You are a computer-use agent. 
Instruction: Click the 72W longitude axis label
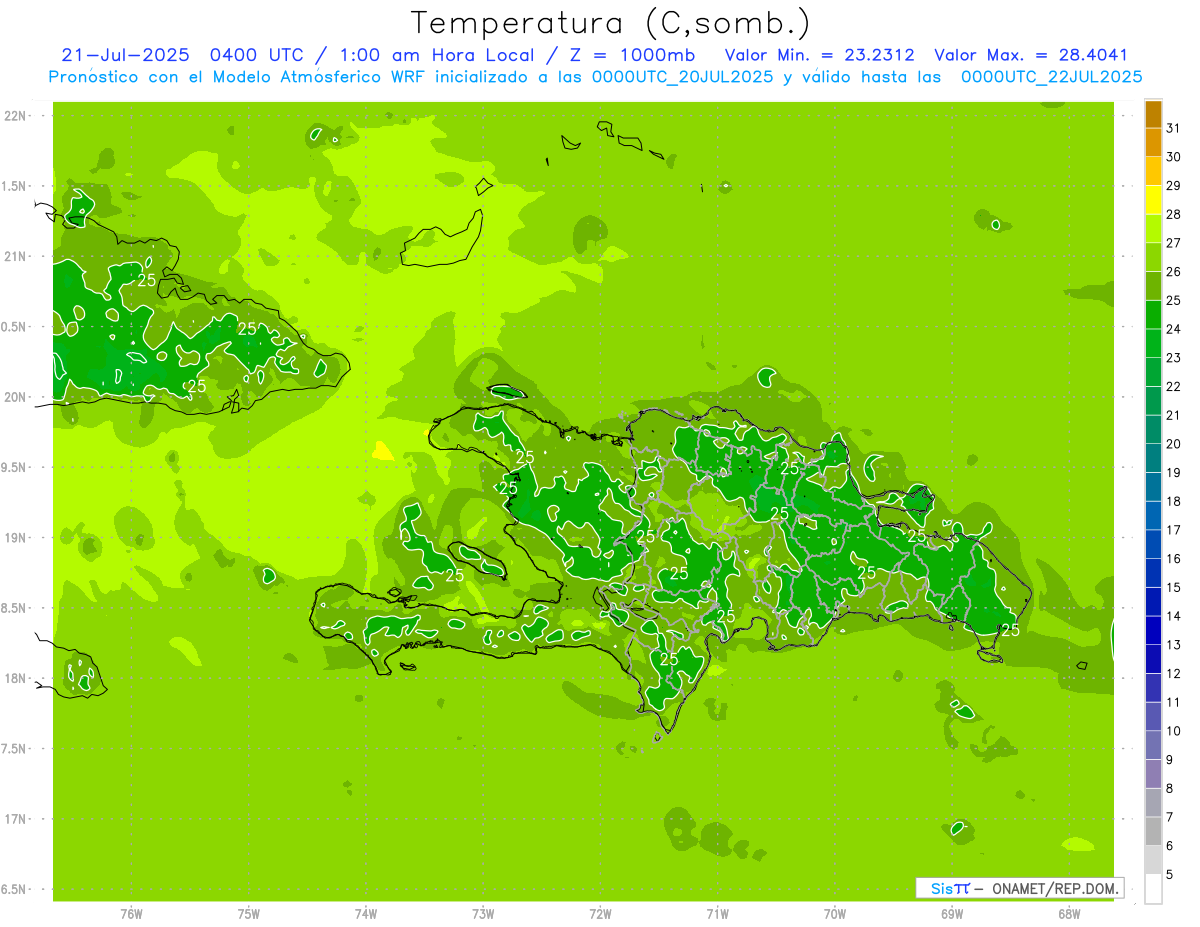pyautogui.click(x=600, y=914)
